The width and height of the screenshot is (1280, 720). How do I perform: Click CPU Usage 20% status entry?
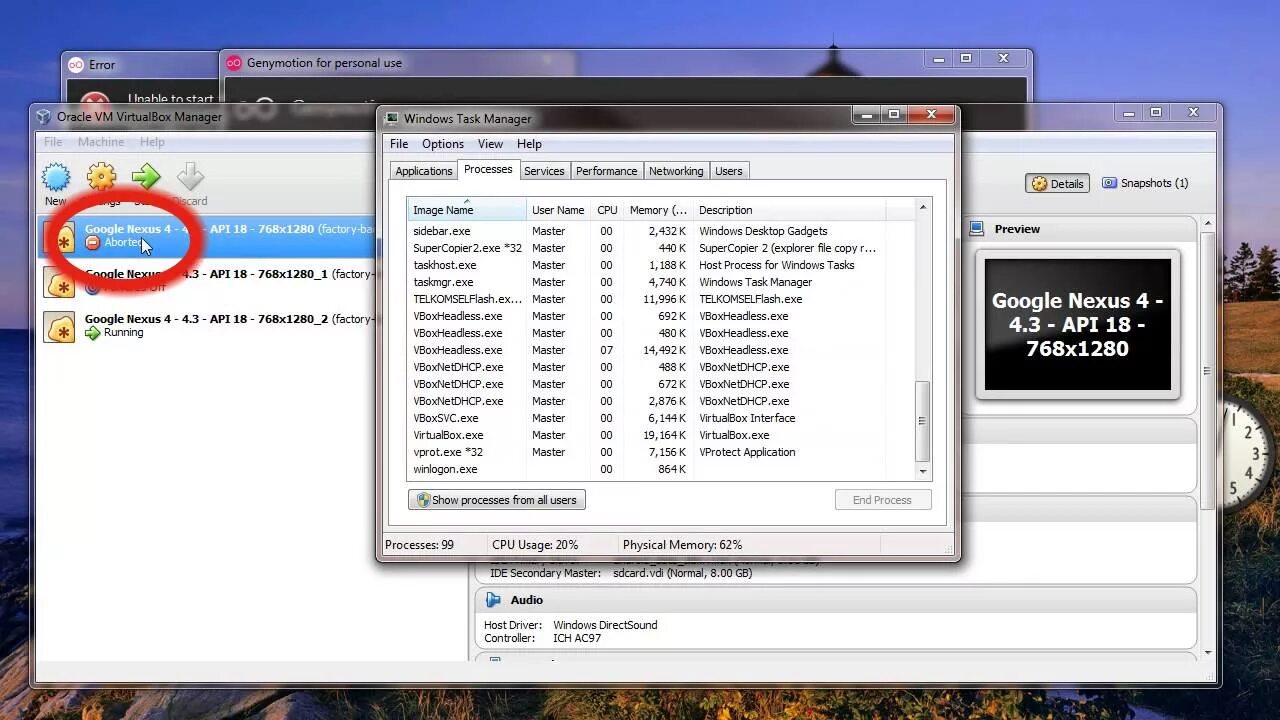(535, 545)
